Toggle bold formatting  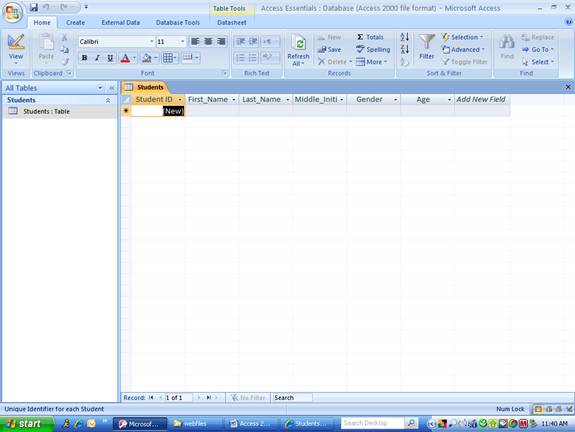tap(84, 58)
